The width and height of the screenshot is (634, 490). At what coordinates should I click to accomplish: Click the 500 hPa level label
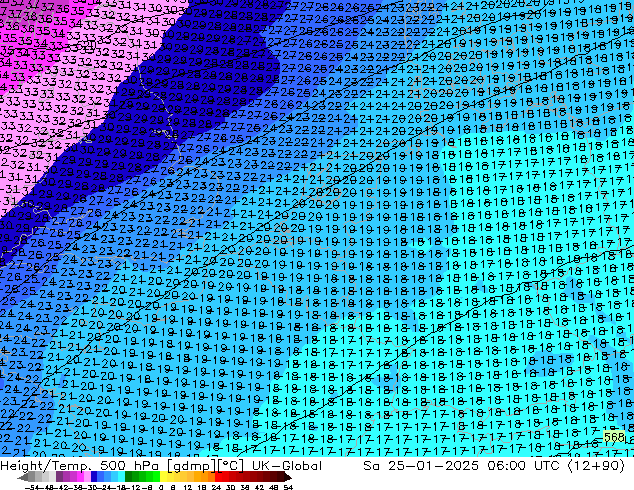pos(129,466)
